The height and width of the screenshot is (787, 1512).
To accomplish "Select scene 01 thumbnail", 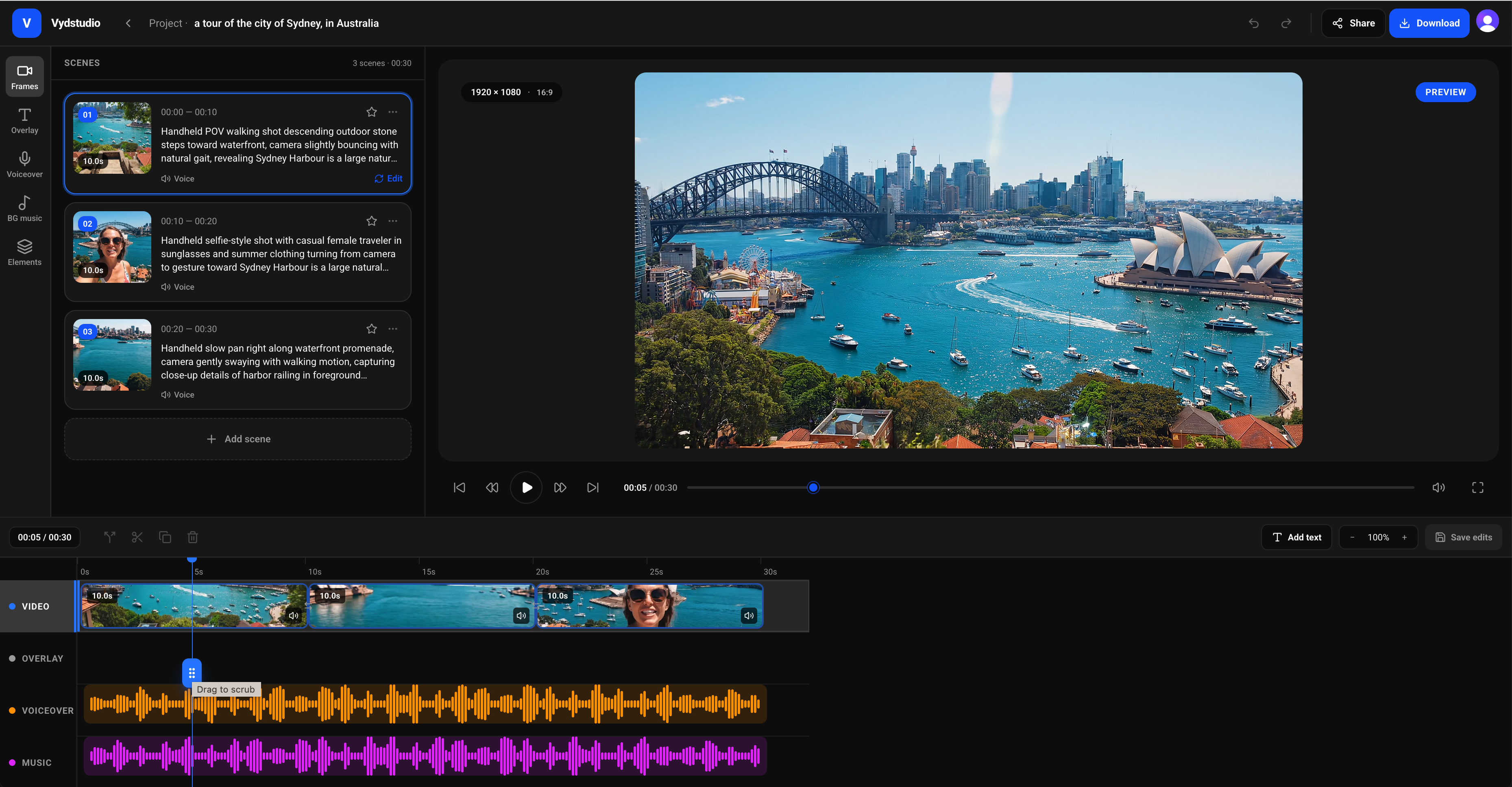I will click(x=112, y=138).
